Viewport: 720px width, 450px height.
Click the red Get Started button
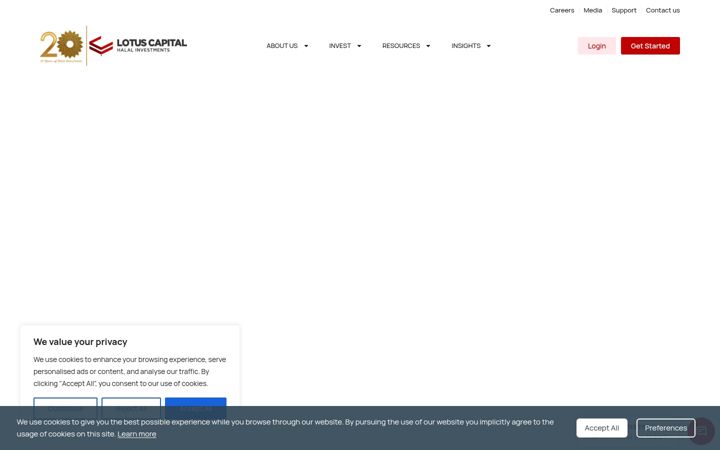tap(650, 46)
